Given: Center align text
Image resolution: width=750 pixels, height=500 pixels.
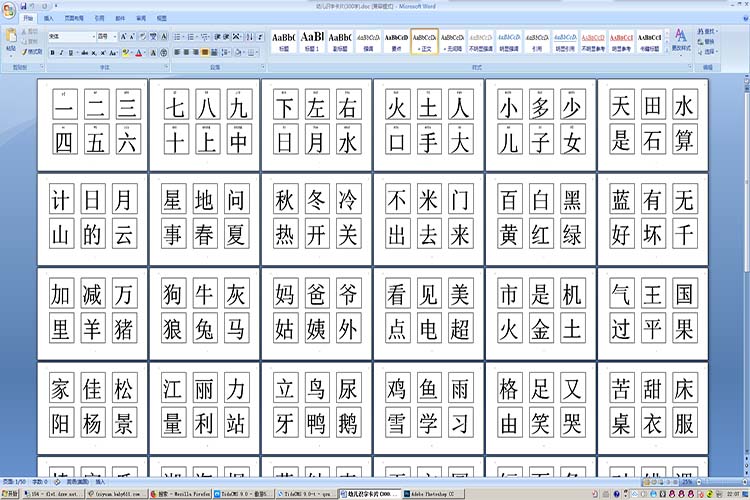Looking at the screenshot, I should (x=186, y=52).
